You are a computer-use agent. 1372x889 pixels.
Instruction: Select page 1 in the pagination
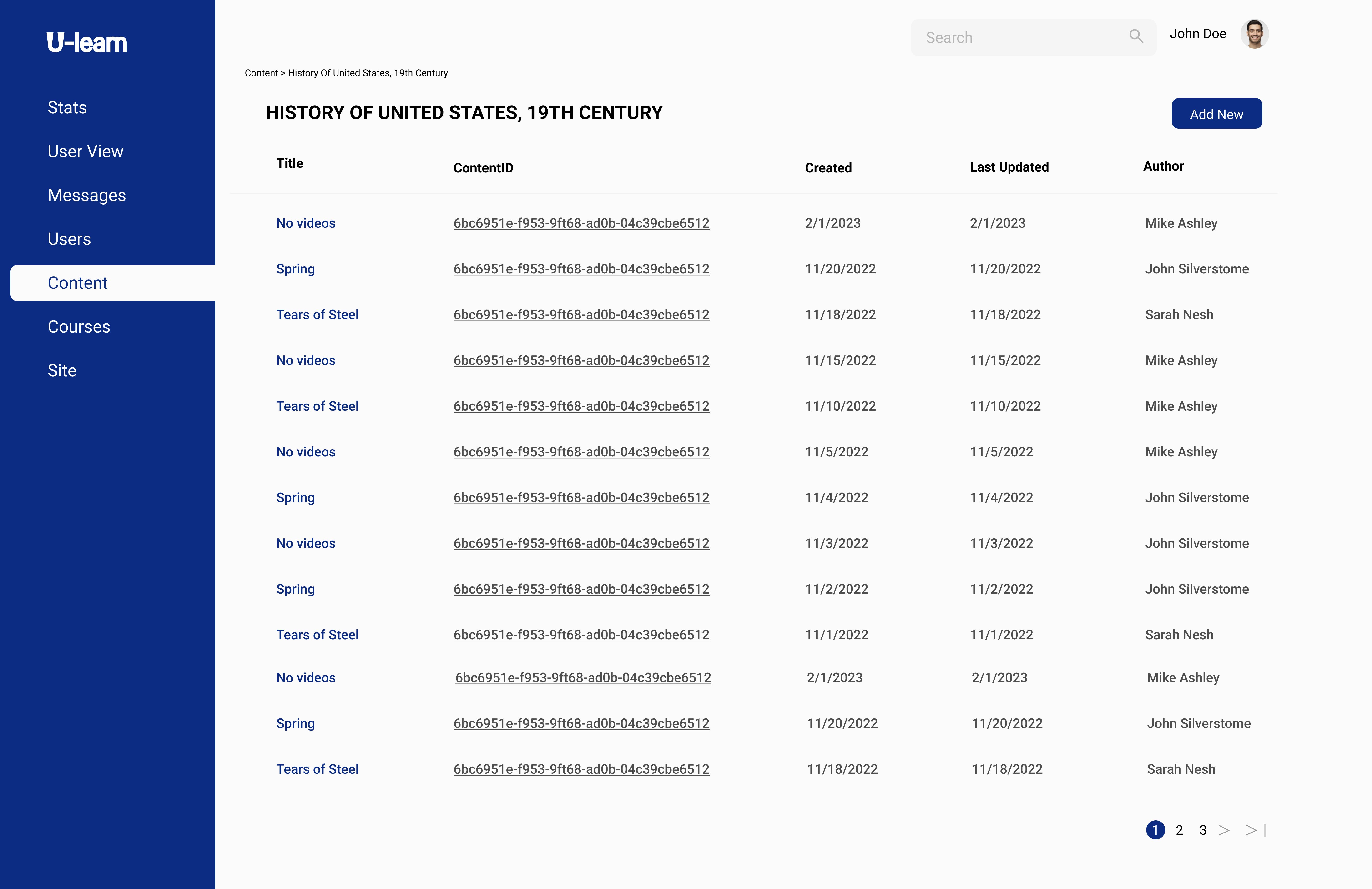(1155, 830)
